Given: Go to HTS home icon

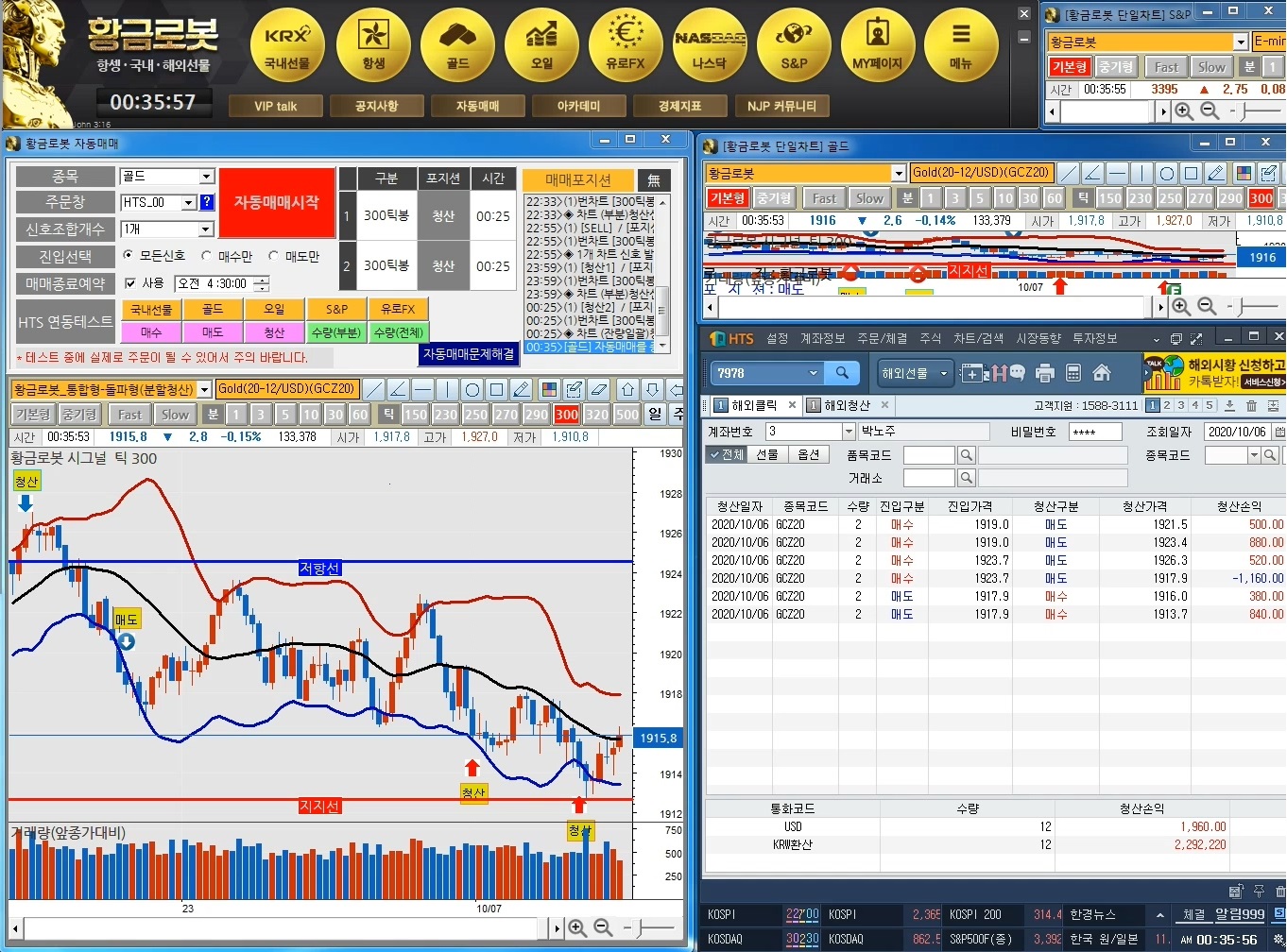Looking at the screenshot, I should pyautogui.click(x=1101, y=373).
